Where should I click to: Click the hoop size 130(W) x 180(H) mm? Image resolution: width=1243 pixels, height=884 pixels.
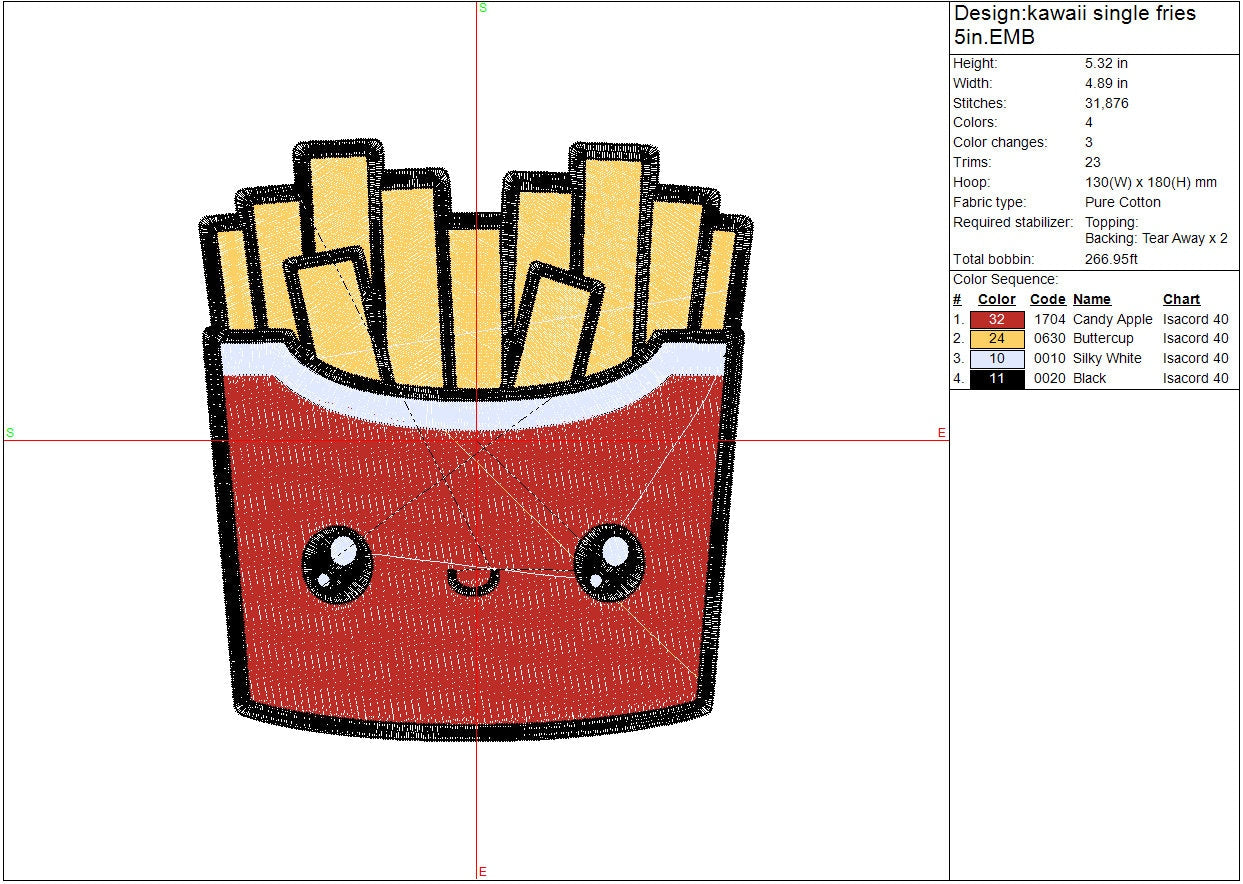(1150, 183)
